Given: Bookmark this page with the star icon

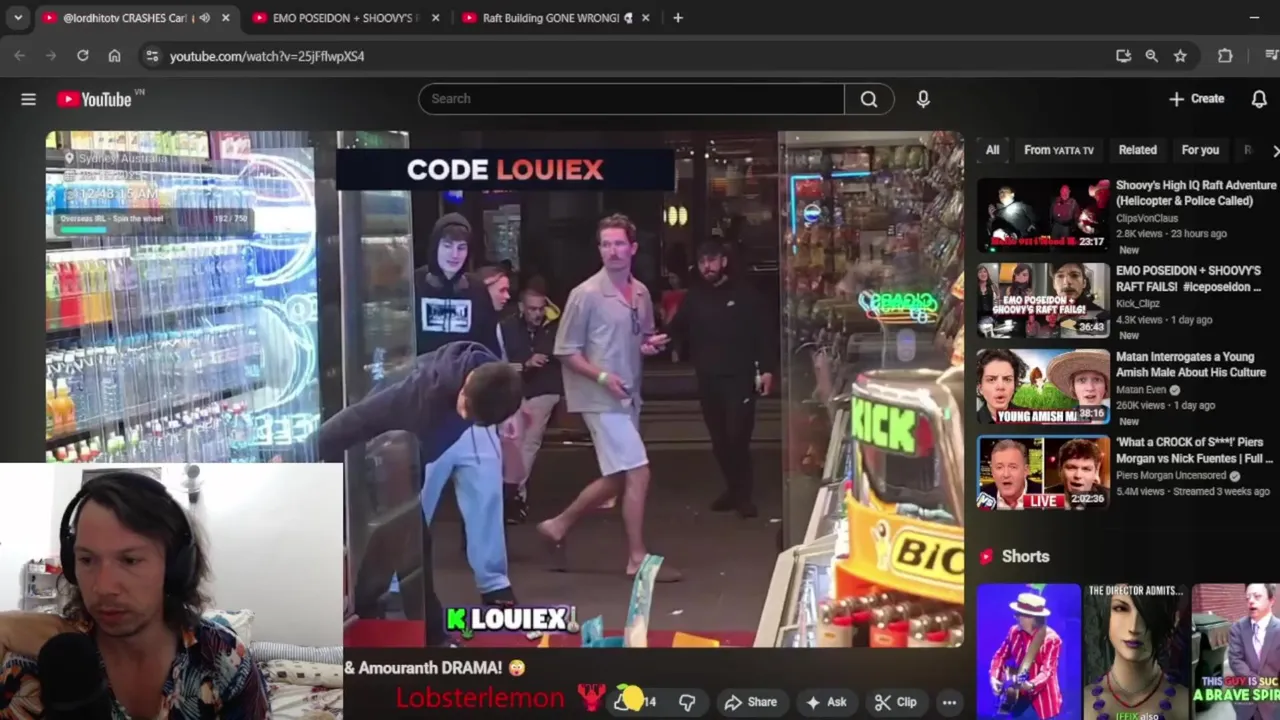Looking at the screenshot, I should click(1180, 56).
